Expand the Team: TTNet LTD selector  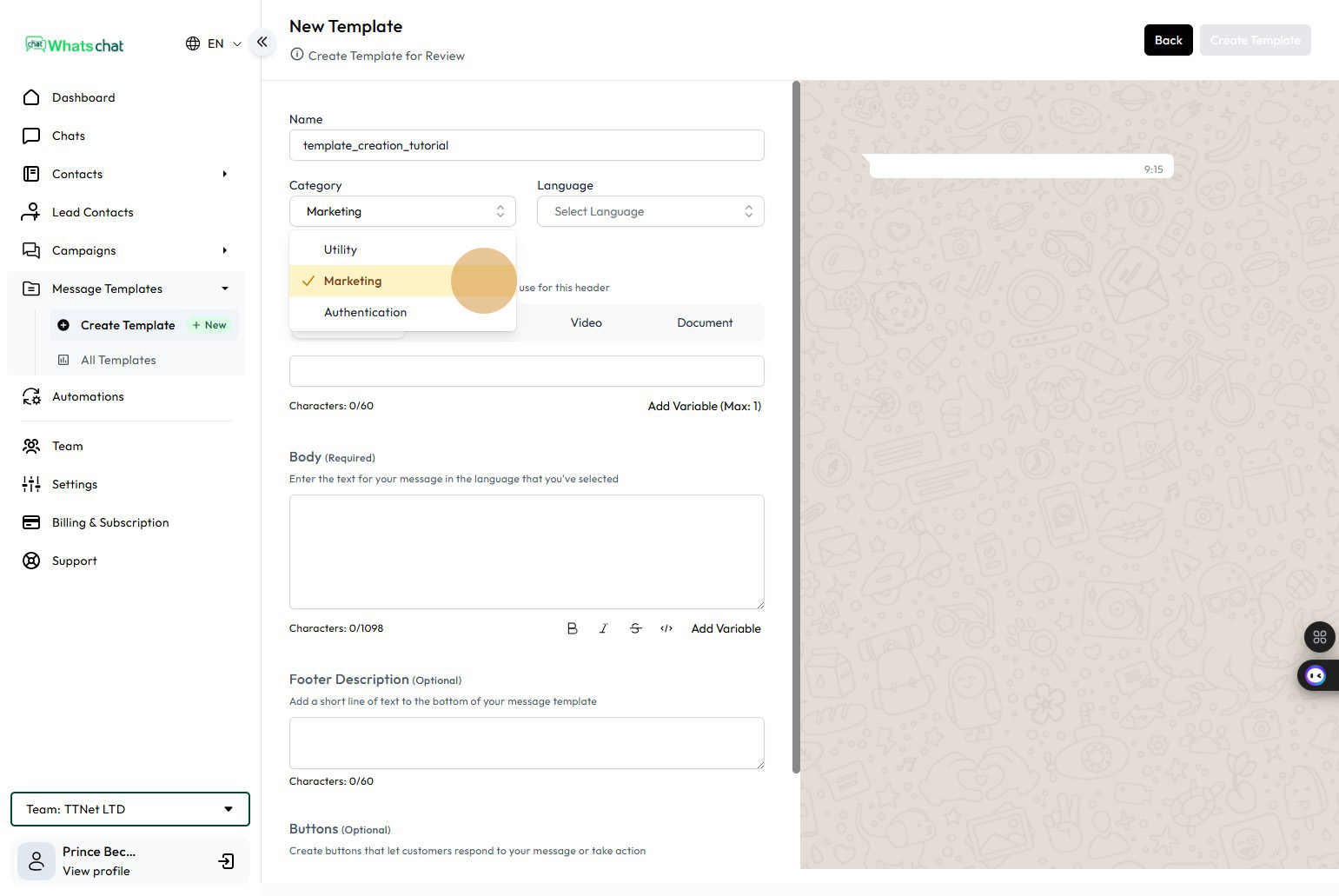(130, 809)
